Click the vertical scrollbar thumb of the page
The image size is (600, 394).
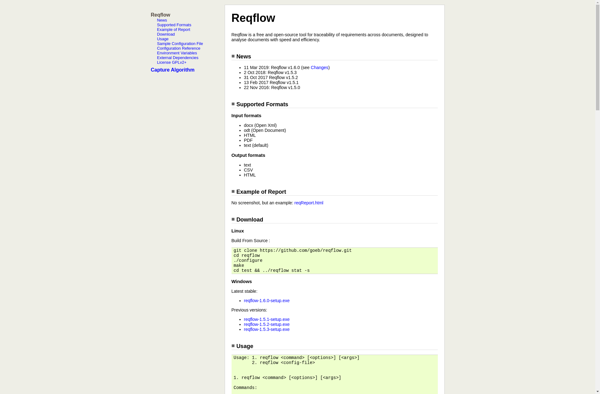pyautogui.click(x=597, y=57)
